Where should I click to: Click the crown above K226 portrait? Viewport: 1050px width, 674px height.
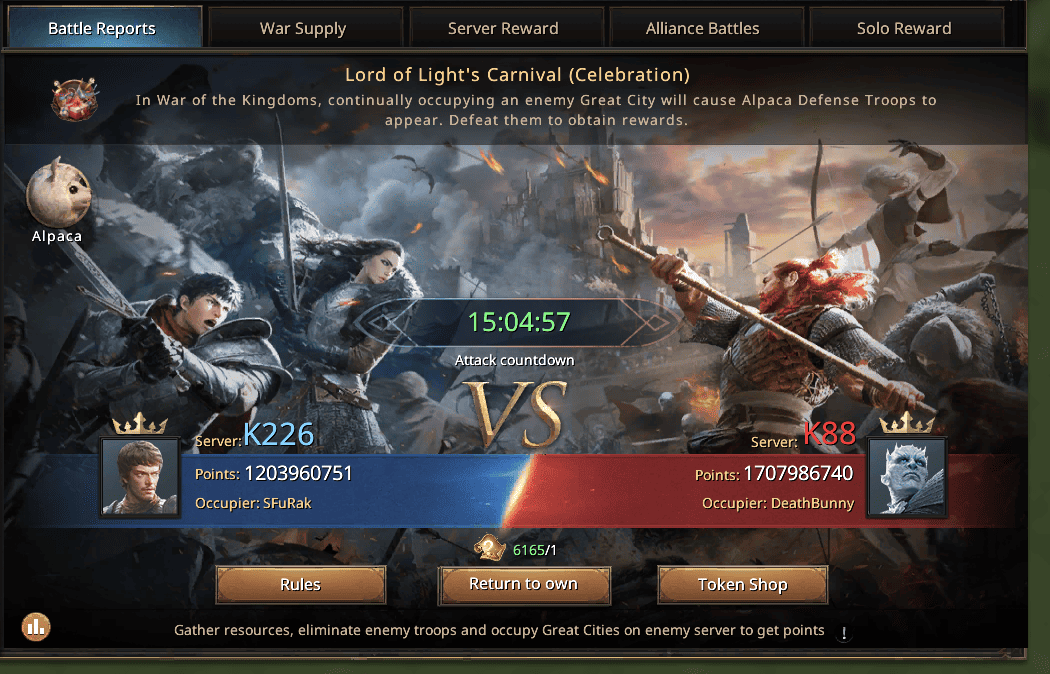click(x=140, y=424)
